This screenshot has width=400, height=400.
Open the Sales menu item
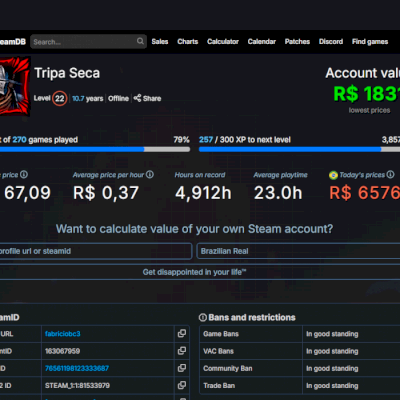[160, 42]
